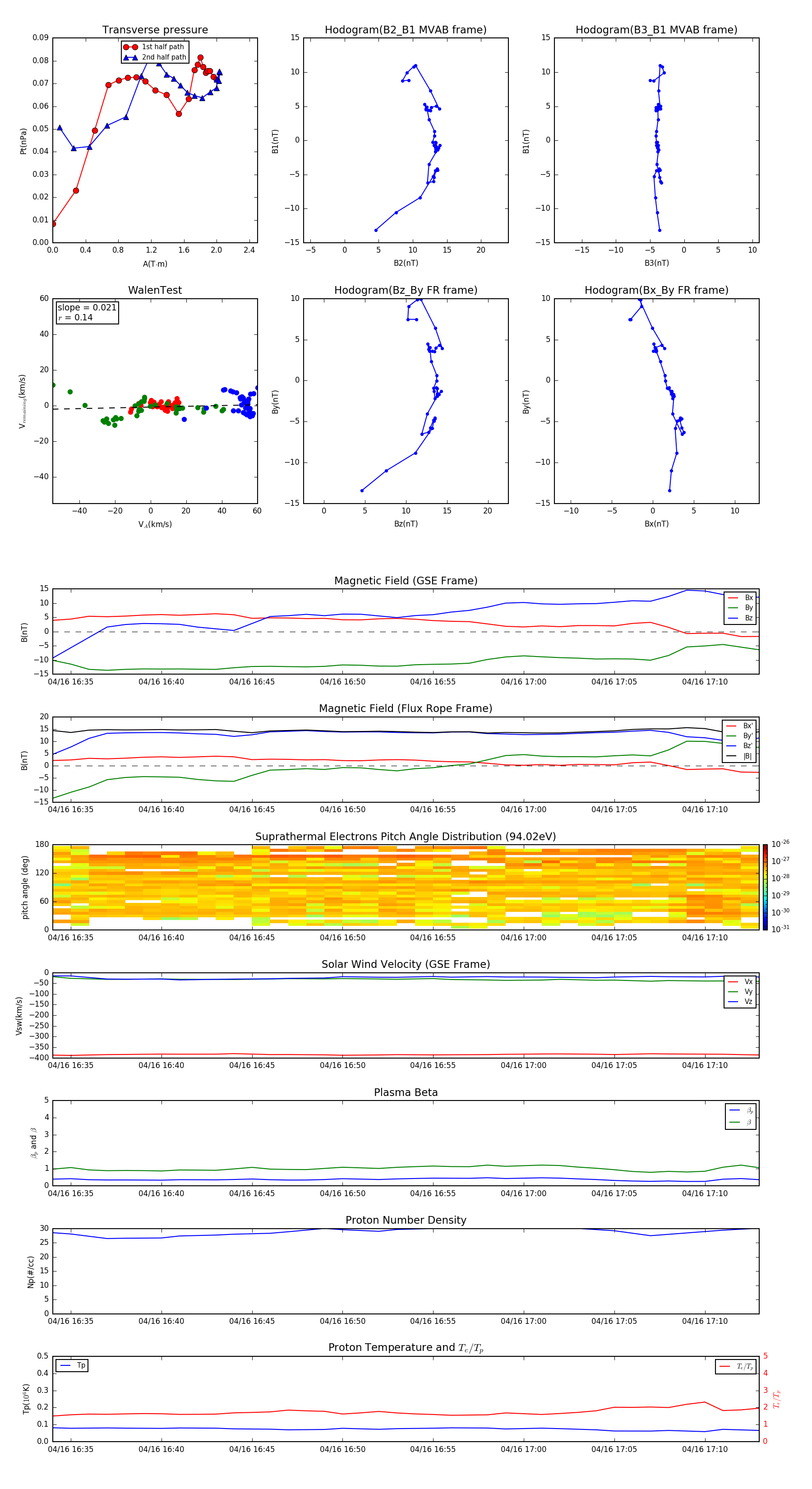Click the Bx(nT) x-axis label
The height and width of the screenshot is (1489, 812).
[656, 524]
